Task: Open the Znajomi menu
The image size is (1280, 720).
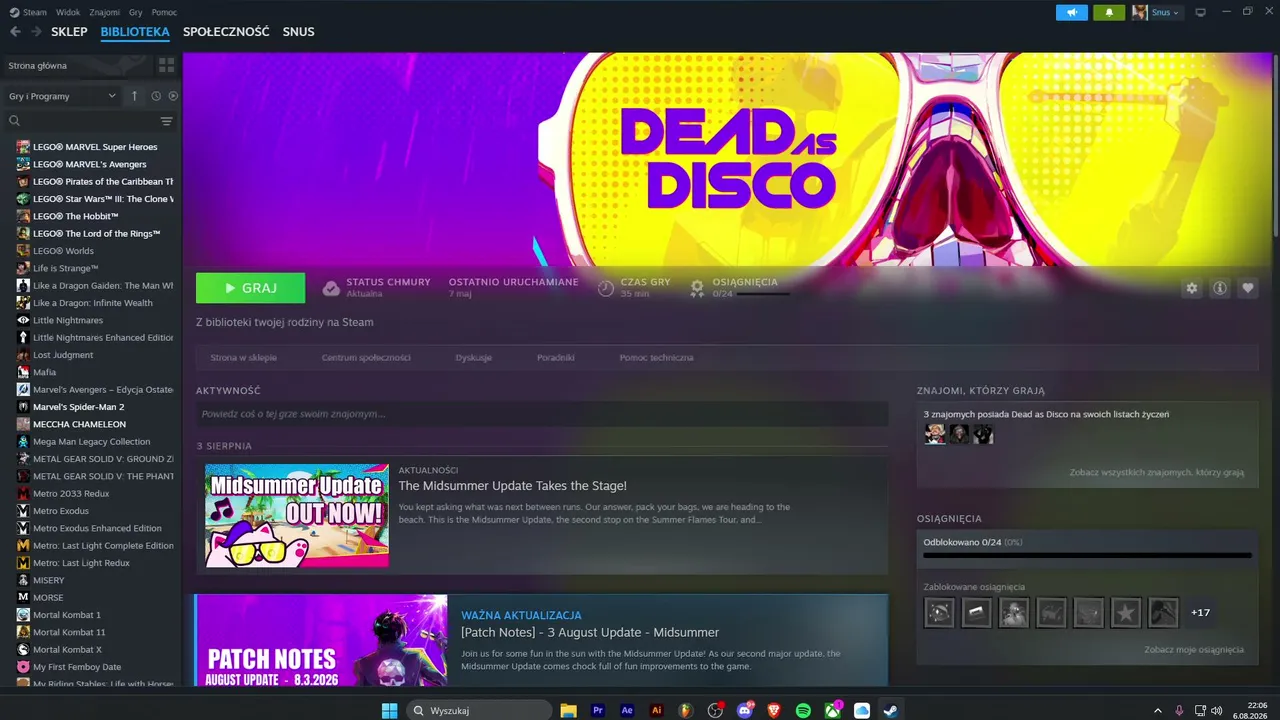Action: click(x=104, y=12)
